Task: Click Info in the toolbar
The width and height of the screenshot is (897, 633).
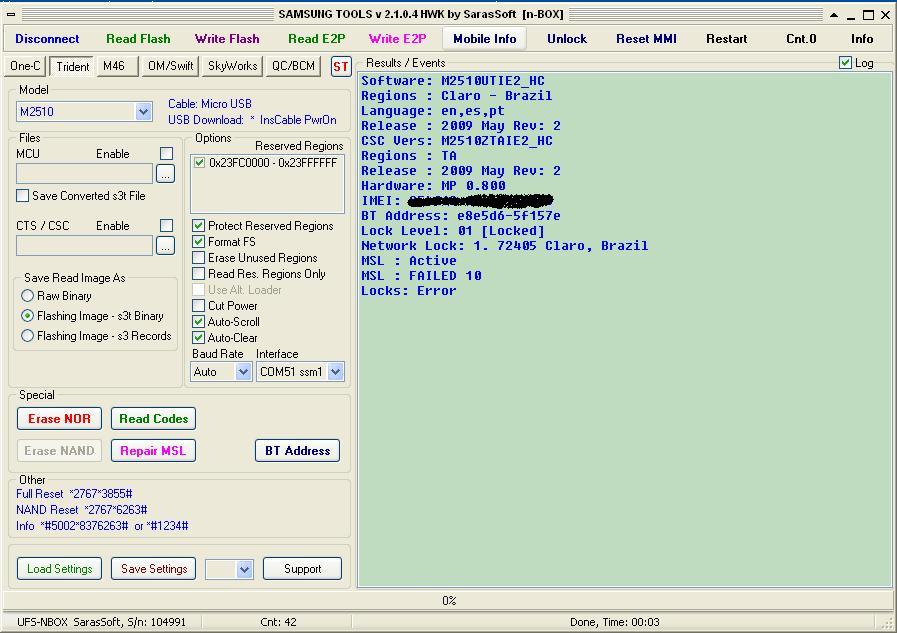Action: (862, 39)
